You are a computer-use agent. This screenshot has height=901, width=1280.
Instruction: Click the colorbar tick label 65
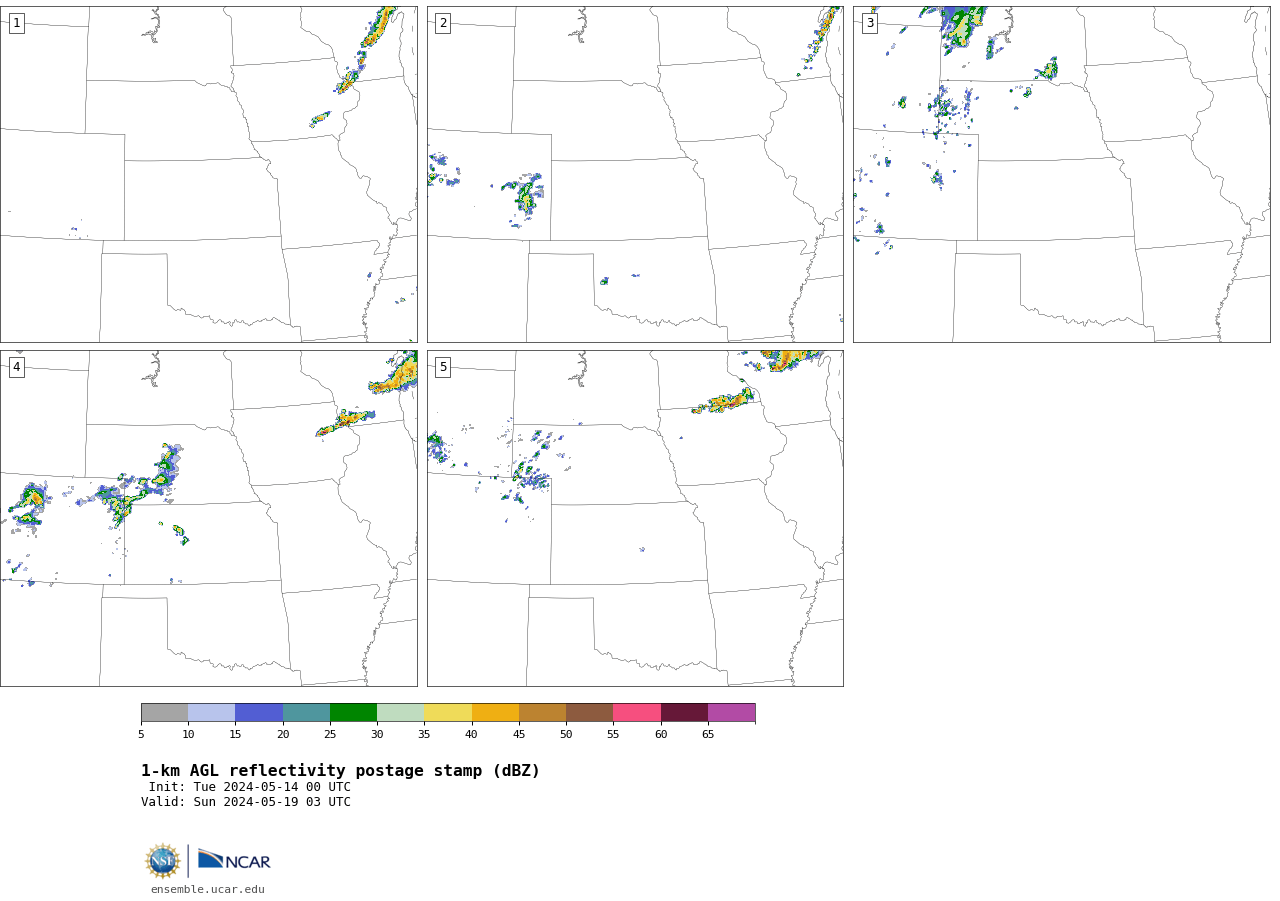click(708, 735)
